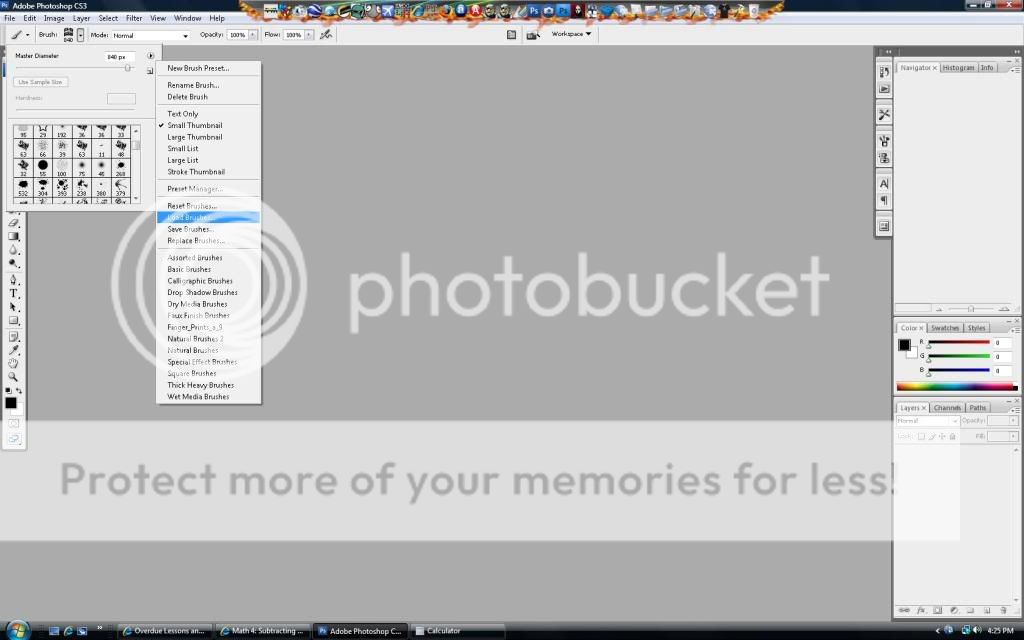Change screen mode icon at toolbox bottom
The image size is (1024, 640).
coord(14,439)
